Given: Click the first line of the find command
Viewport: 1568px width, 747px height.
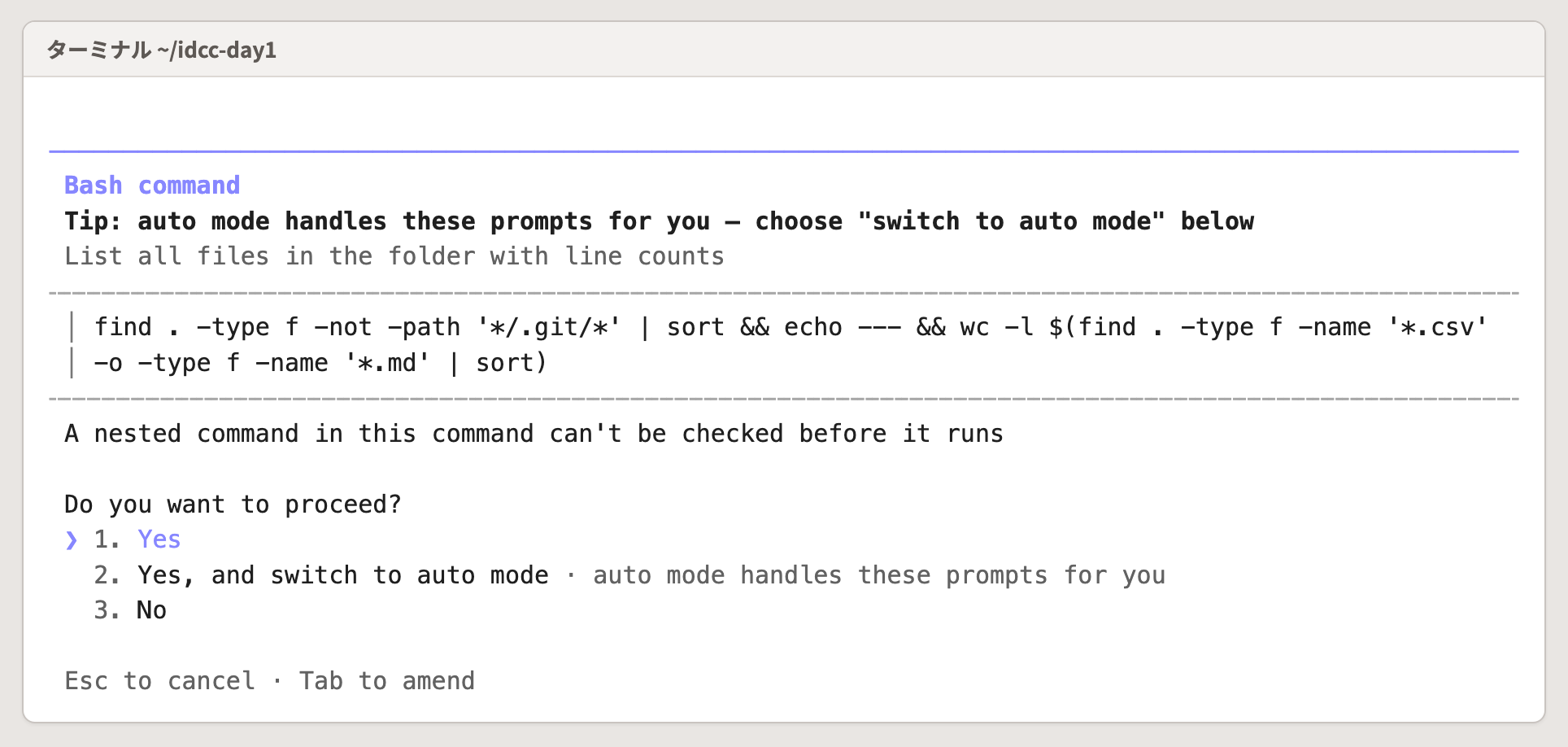Looking at the screenshot, I should coord(791,327).
